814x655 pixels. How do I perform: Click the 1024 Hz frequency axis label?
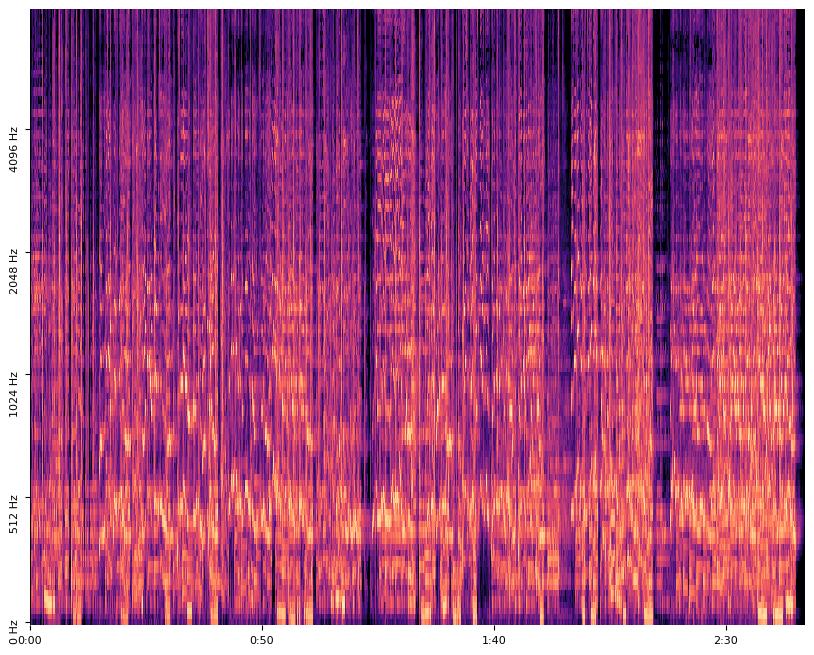click(x=13, y=394)
